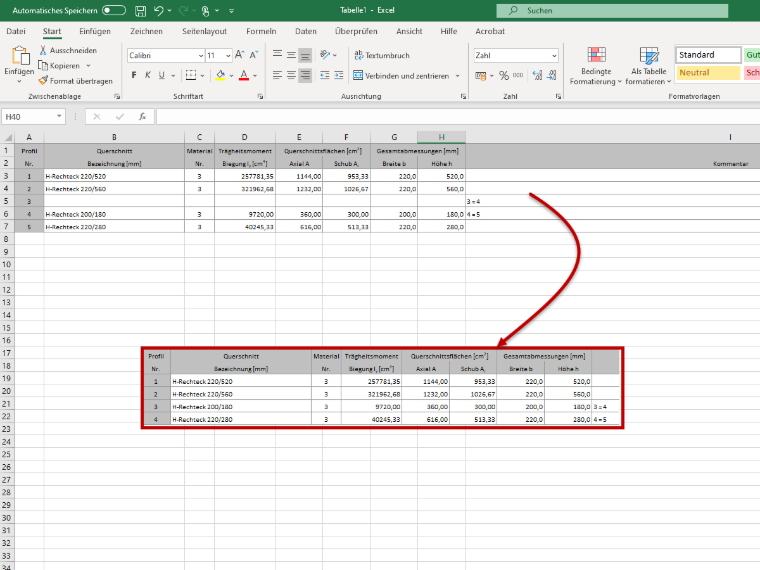760x570 pixels.
Task: Click the Redo arrow icon
Action: pos(183,11)
